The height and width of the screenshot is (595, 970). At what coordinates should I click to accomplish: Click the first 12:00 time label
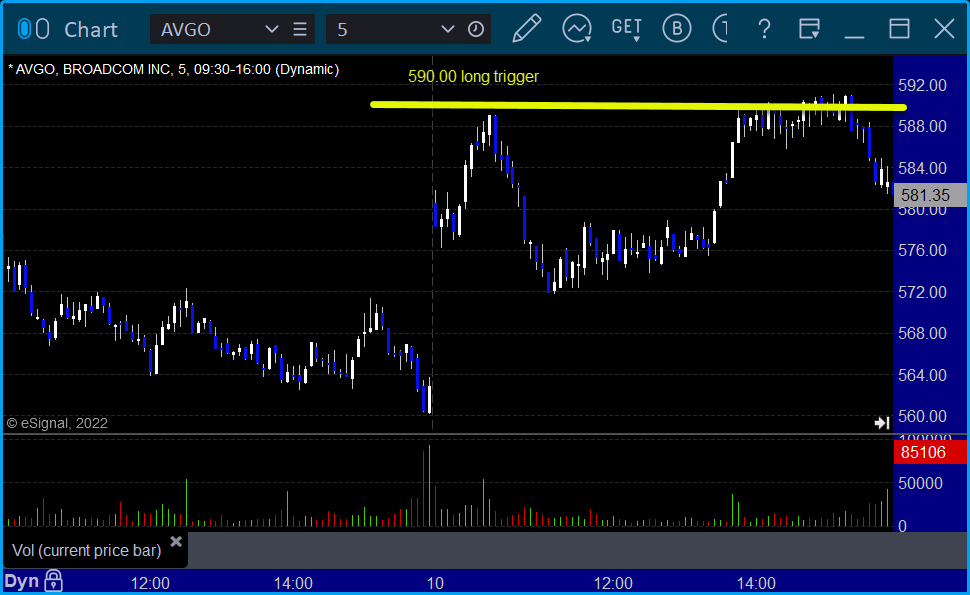pyautogui.click(x=150, y=583)
